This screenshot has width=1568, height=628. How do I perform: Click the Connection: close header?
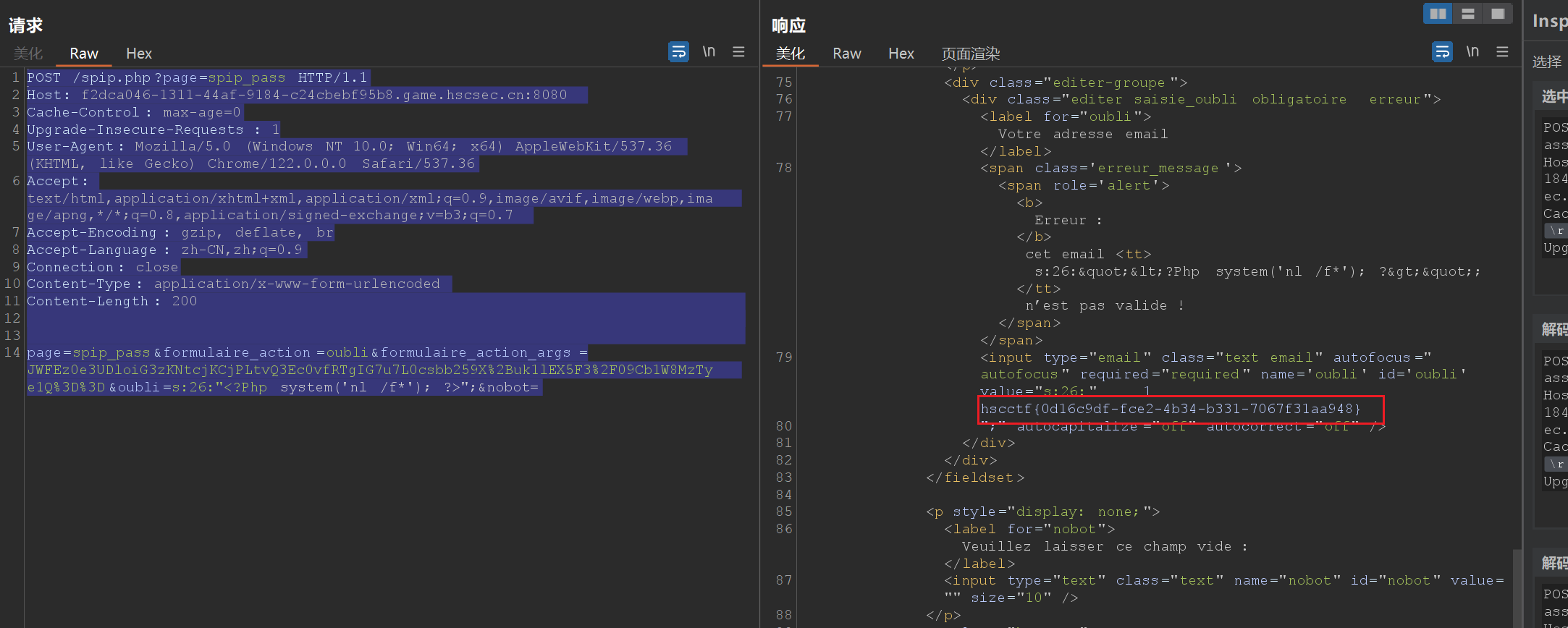point(103,267)
